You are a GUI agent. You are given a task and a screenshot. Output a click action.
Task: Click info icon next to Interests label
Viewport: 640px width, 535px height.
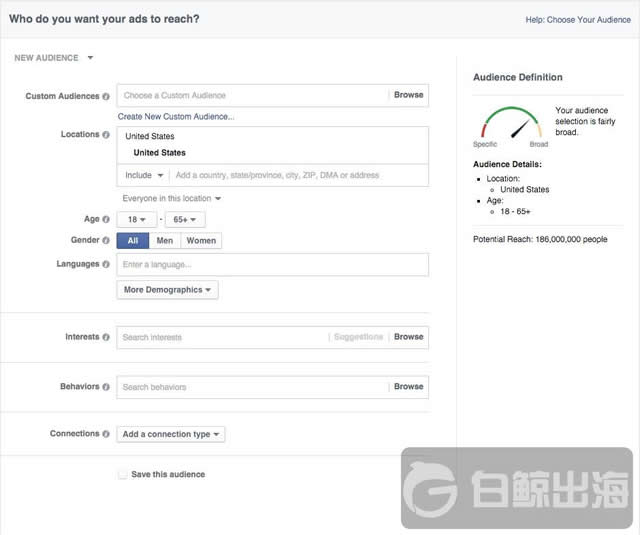point(107,337)
